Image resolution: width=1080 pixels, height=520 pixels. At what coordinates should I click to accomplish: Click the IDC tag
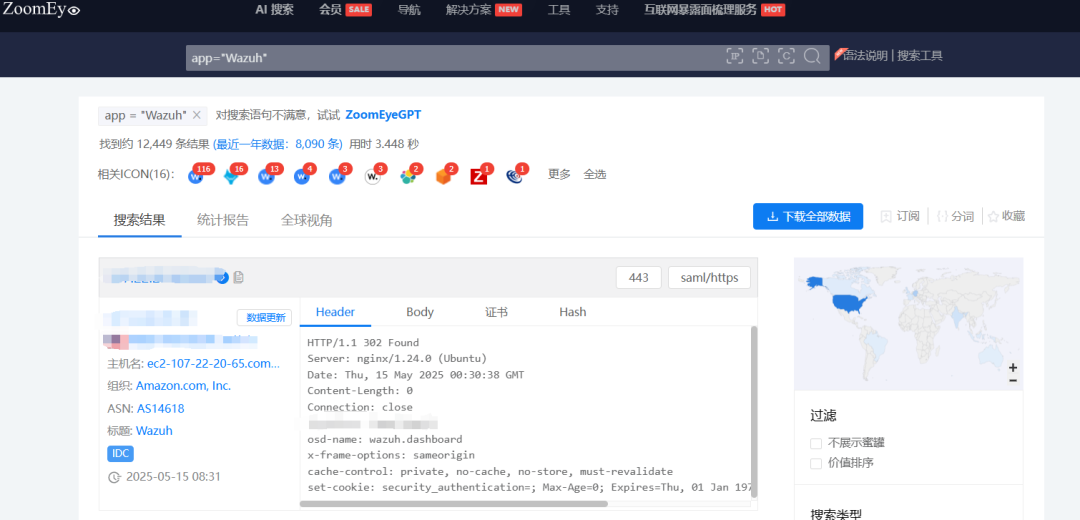tap(121, 453)
